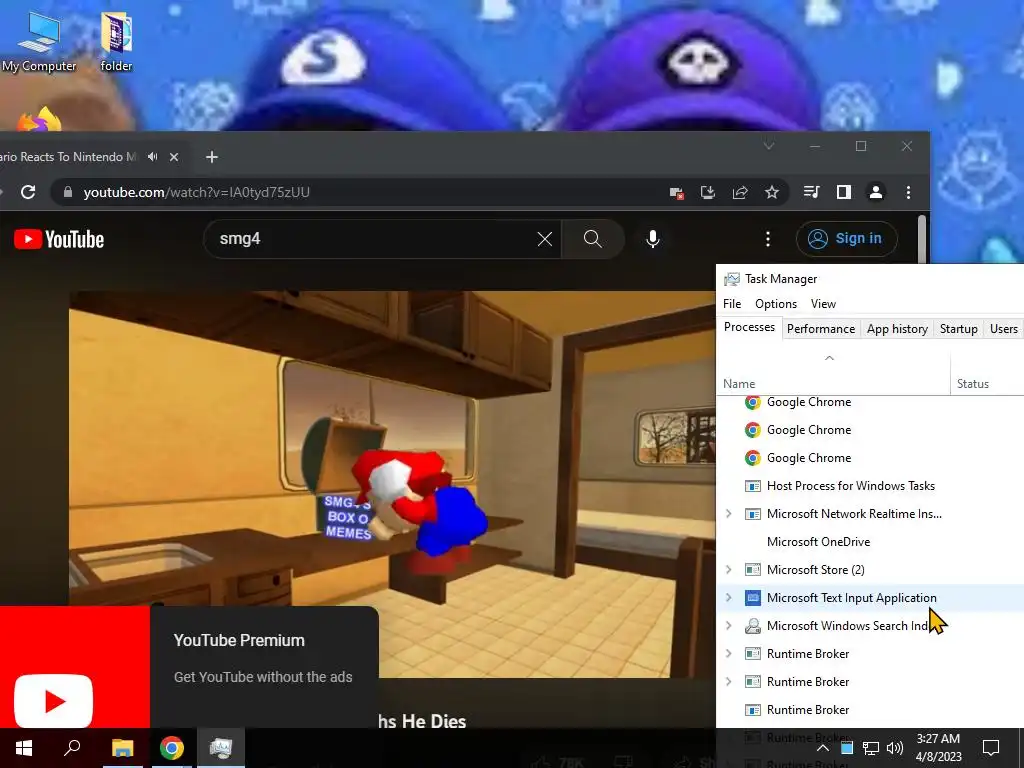1024x768 pixels.
Task: Close the Mario Reacts browser tab
Action: click(174, 157)
